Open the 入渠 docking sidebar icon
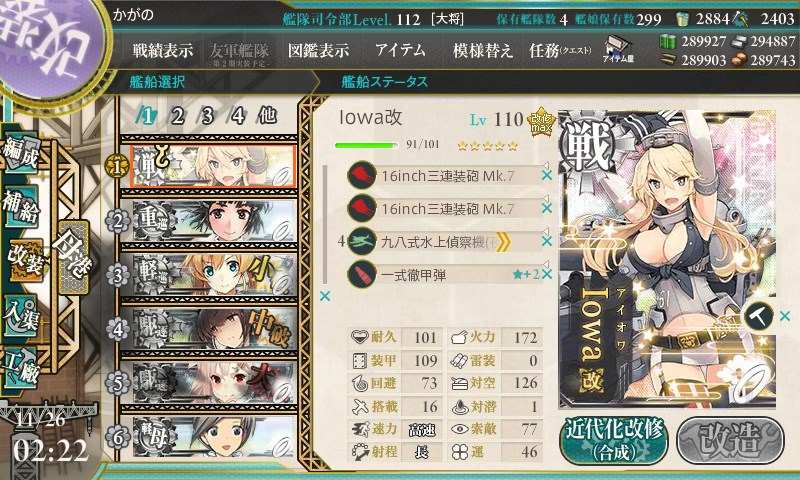800x480 pixels. coord(22,316)
